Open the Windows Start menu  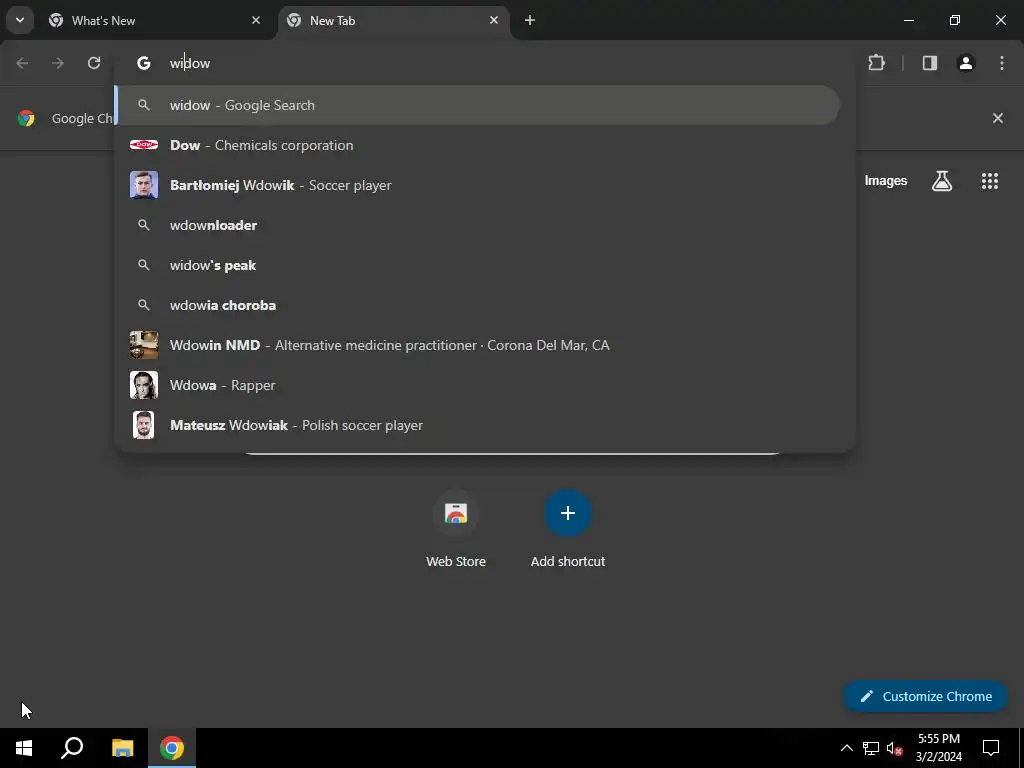point(24,748)
